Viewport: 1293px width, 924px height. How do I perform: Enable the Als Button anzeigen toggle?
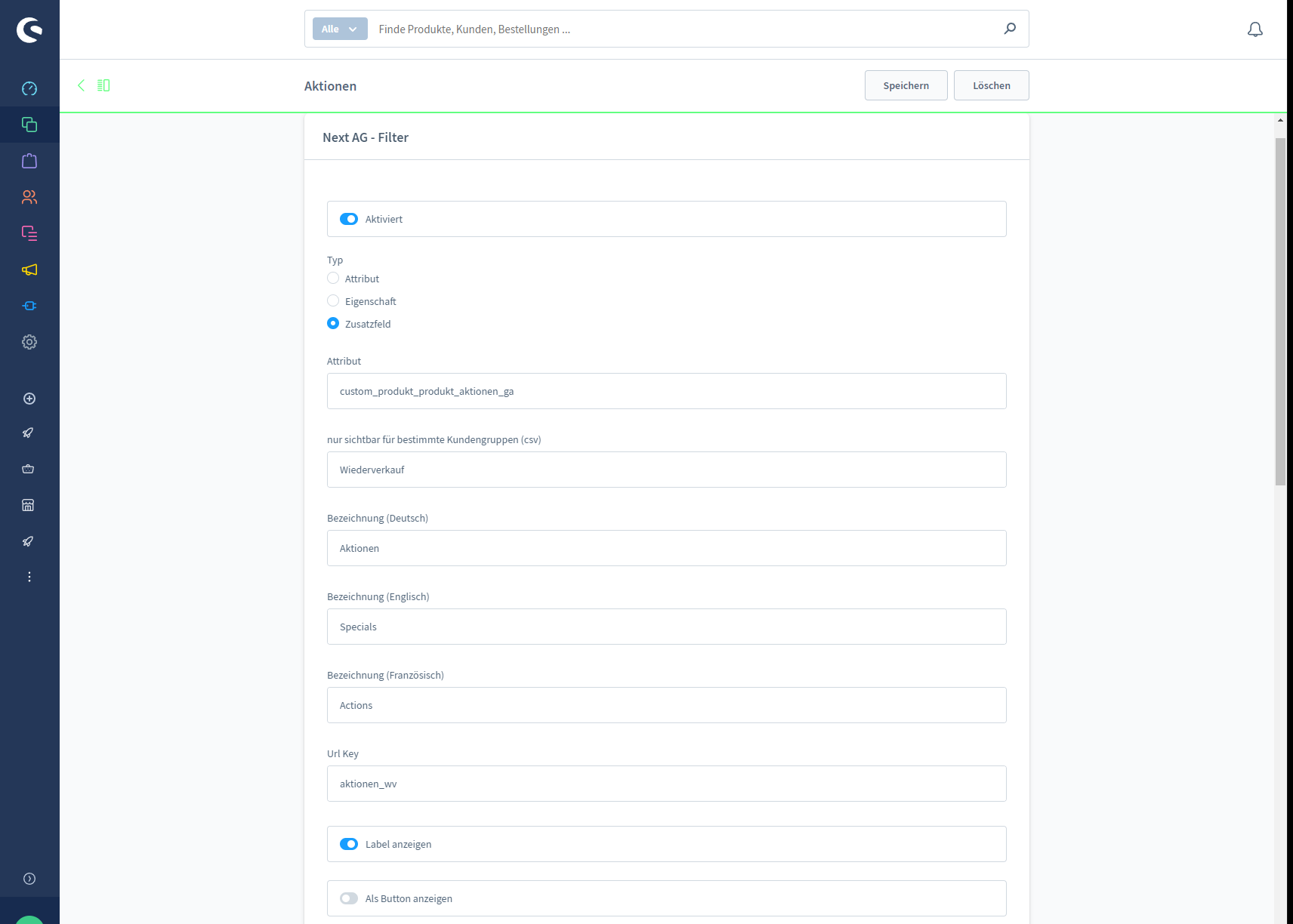tap(349, 898)
